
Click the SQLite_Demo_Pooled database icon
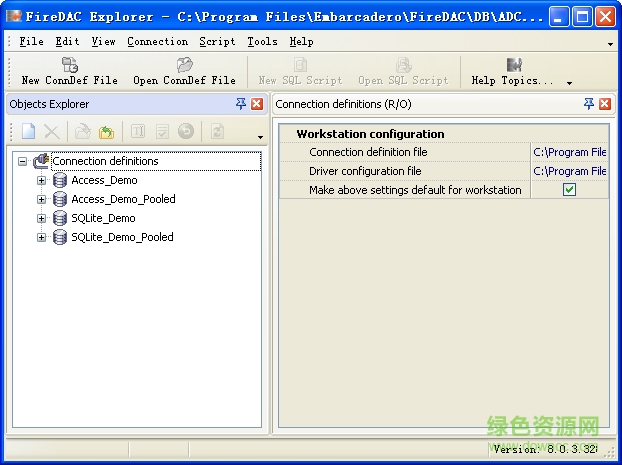[60, 237]
